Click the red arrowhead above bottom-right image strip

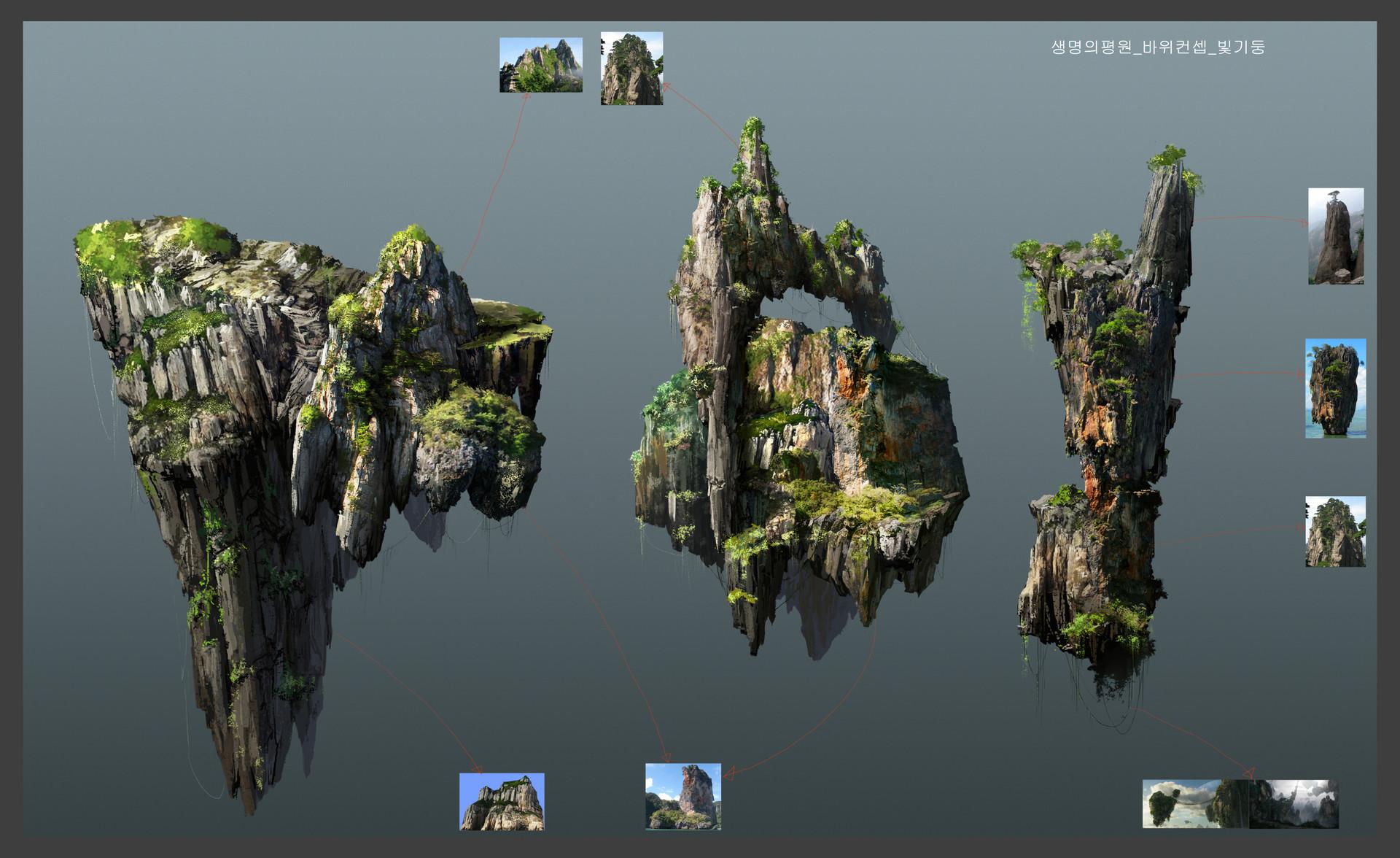1248,771
